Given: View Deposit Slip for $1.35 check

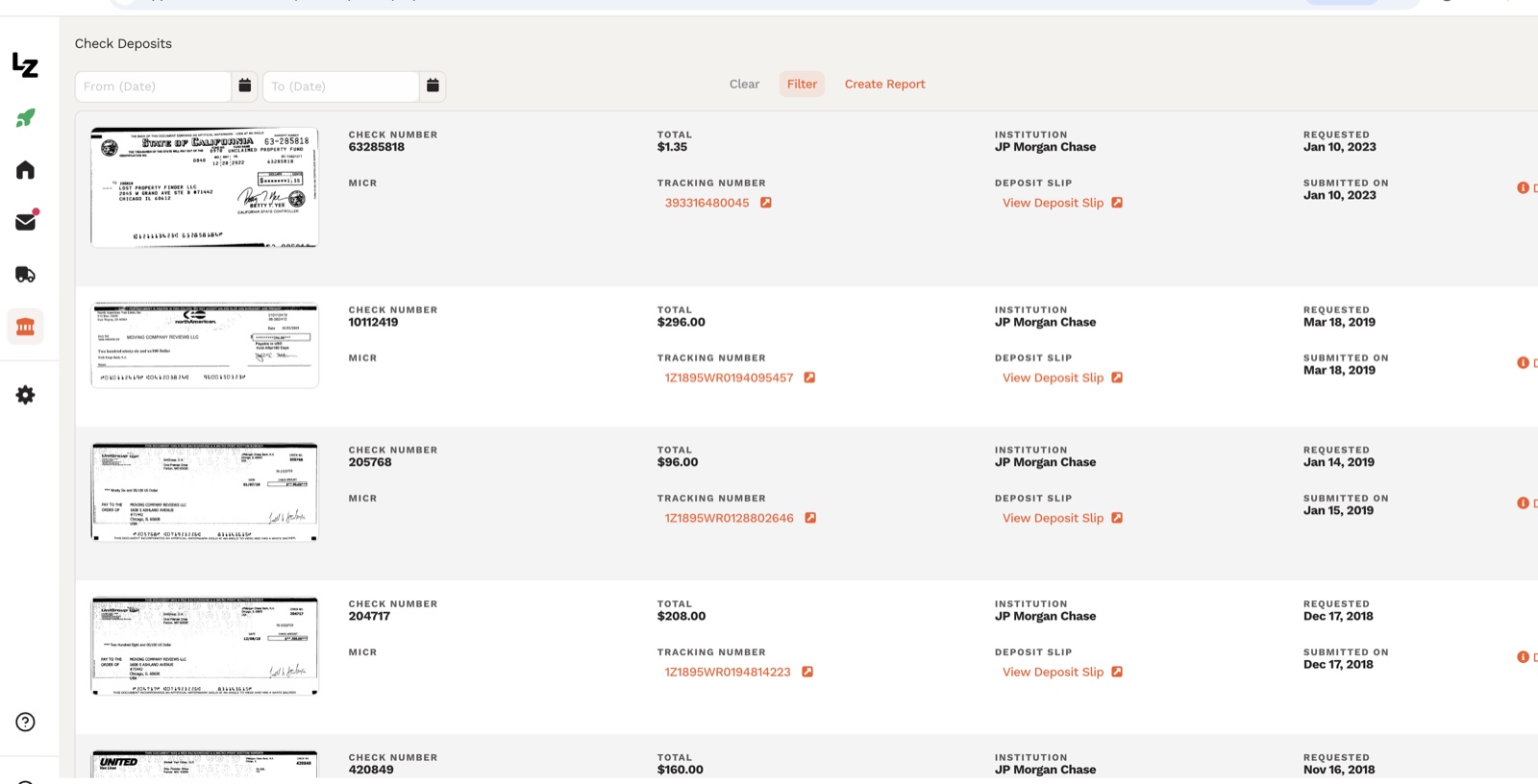Looking at the screenshot, I should tap(1053, 203).
